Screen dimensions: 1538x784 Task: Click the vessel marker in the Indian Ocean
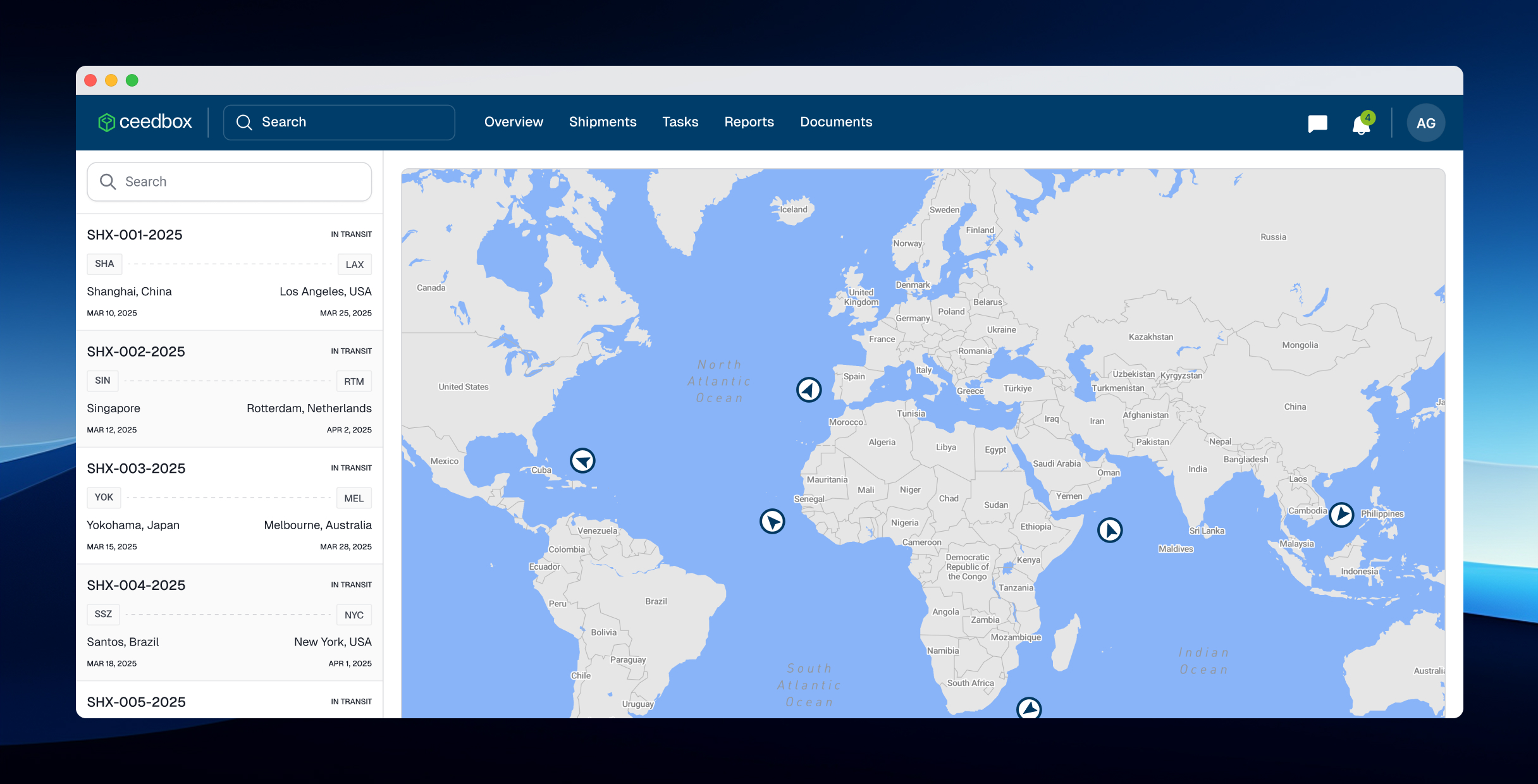(x=1110, y=530)
